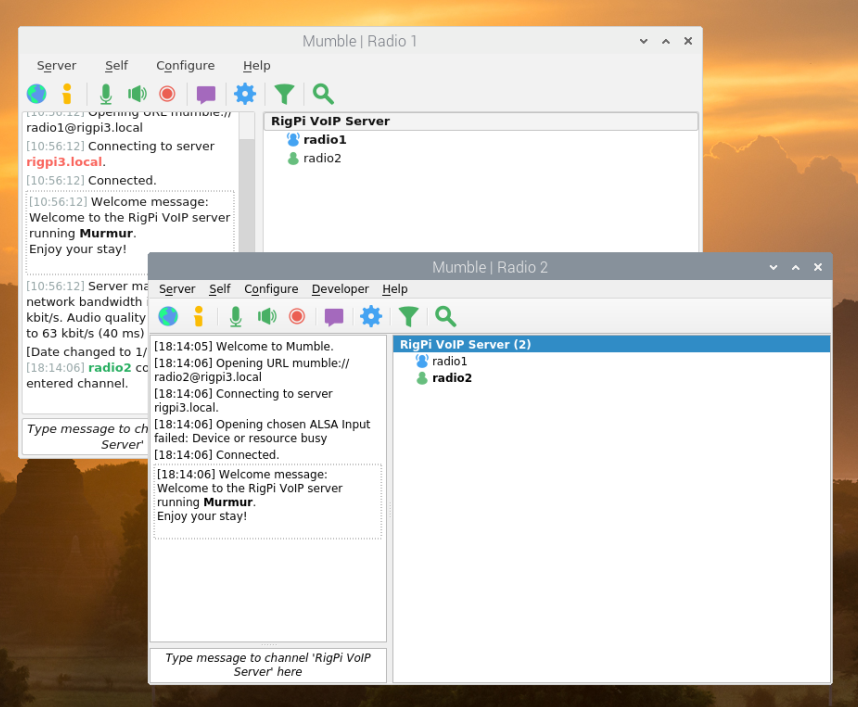The image size is (858, 707).
Task: Open the Configure menu in Radio 1
Action: [x=185, y=66]
